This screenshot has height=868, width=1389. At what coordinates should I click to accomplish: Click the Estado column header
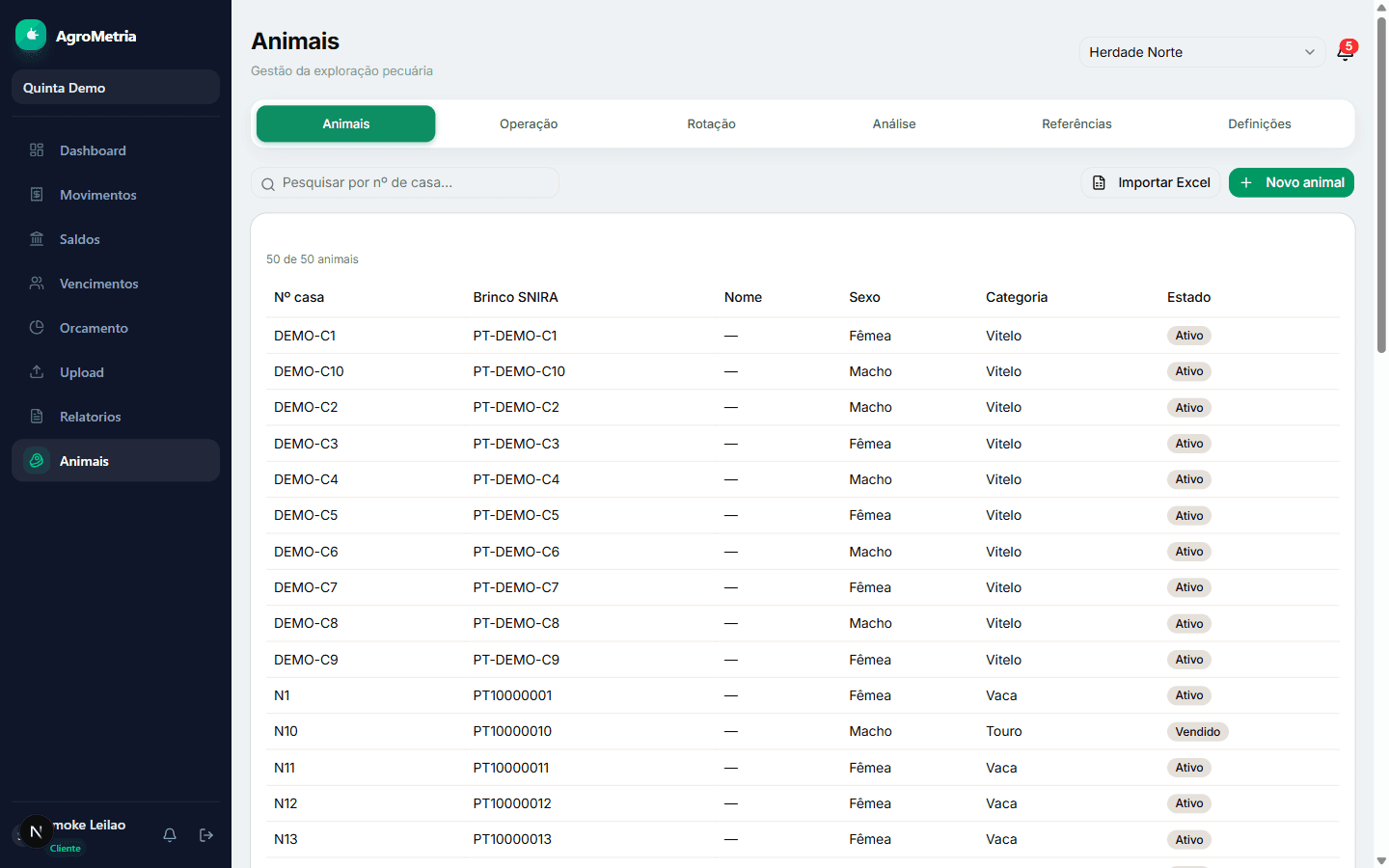click(1188, 297)
